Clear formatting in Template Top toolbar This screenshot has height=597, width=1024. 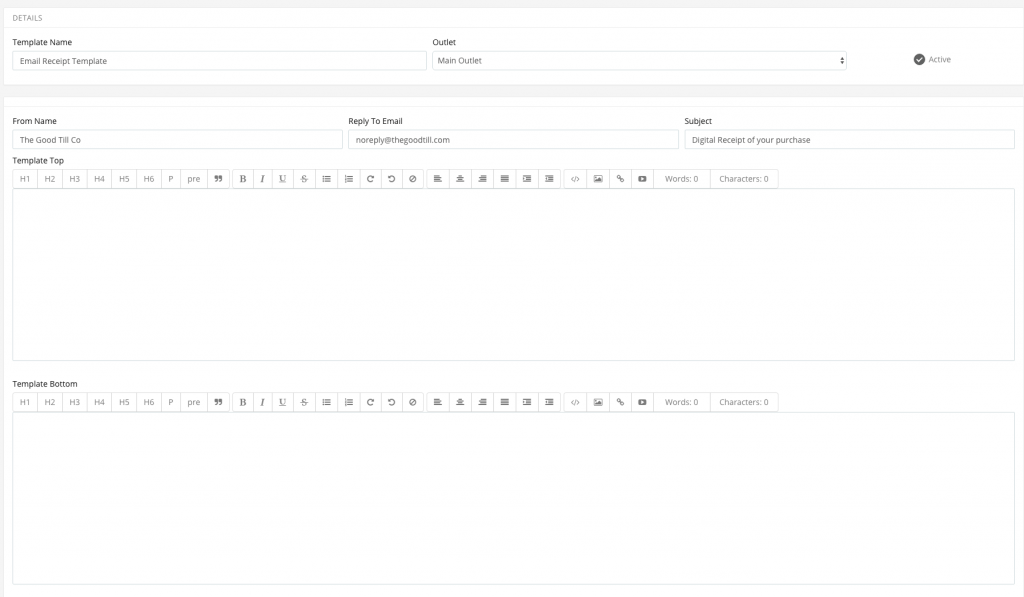point(413,179)
